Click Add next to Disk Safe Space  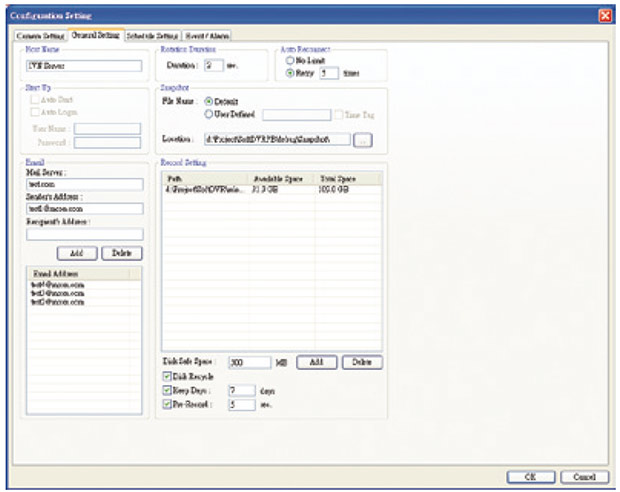[x=315, y=361]
